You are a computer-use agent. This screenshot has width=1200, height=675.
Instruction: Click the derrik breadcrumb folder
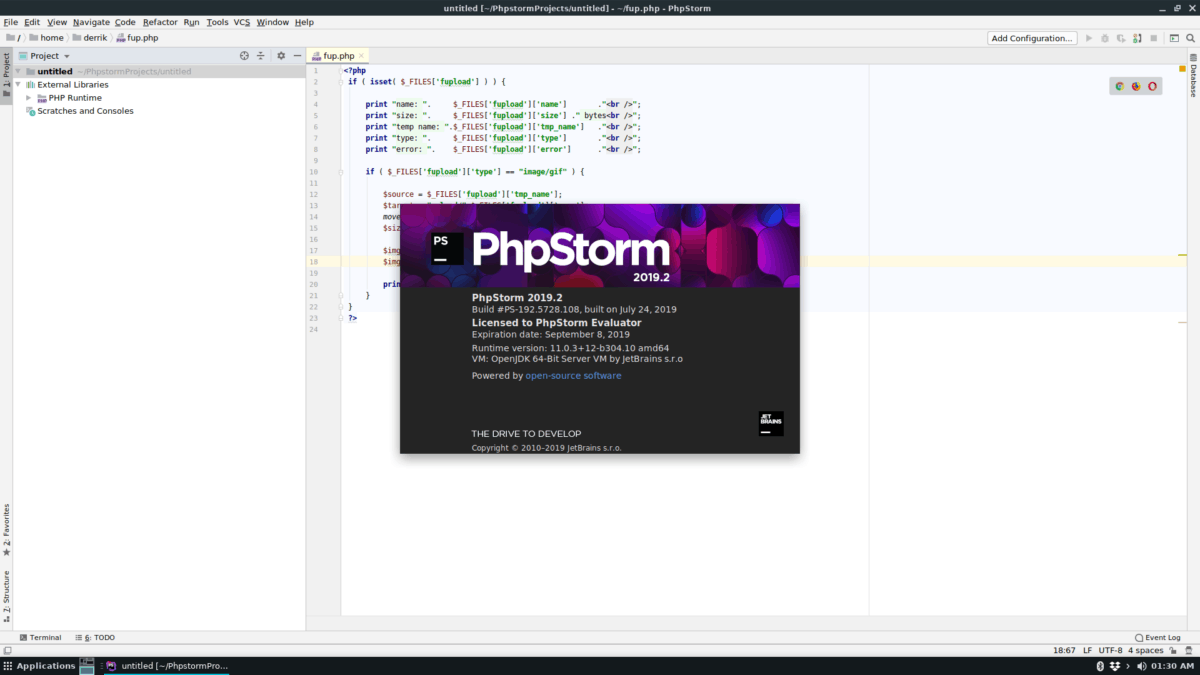[x=88, y=38]
